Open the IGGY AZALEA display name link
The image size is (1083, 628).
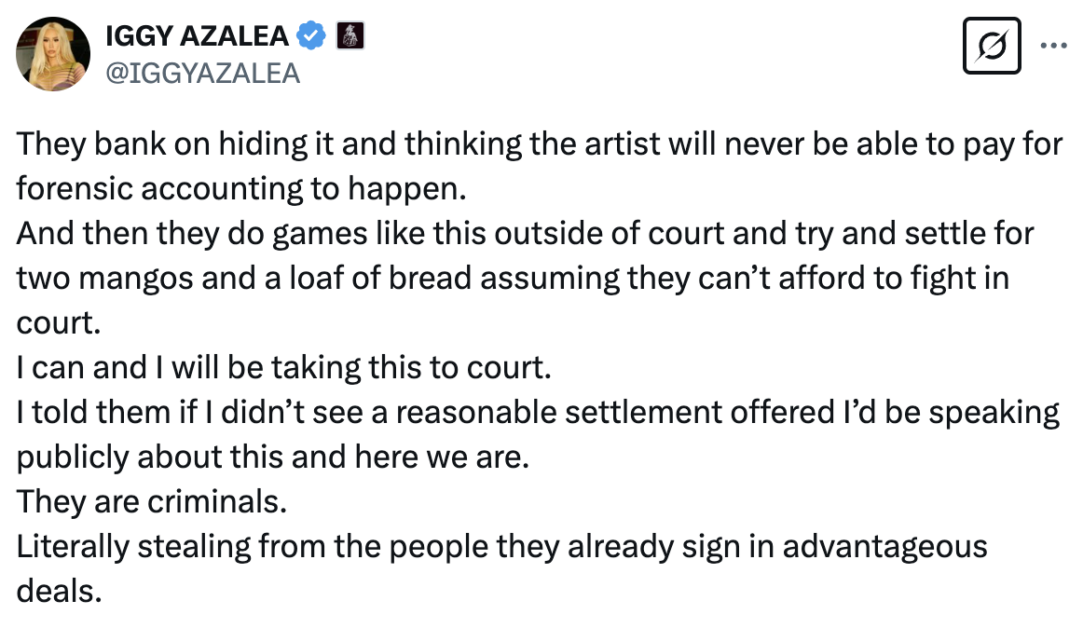coord(197,36)
